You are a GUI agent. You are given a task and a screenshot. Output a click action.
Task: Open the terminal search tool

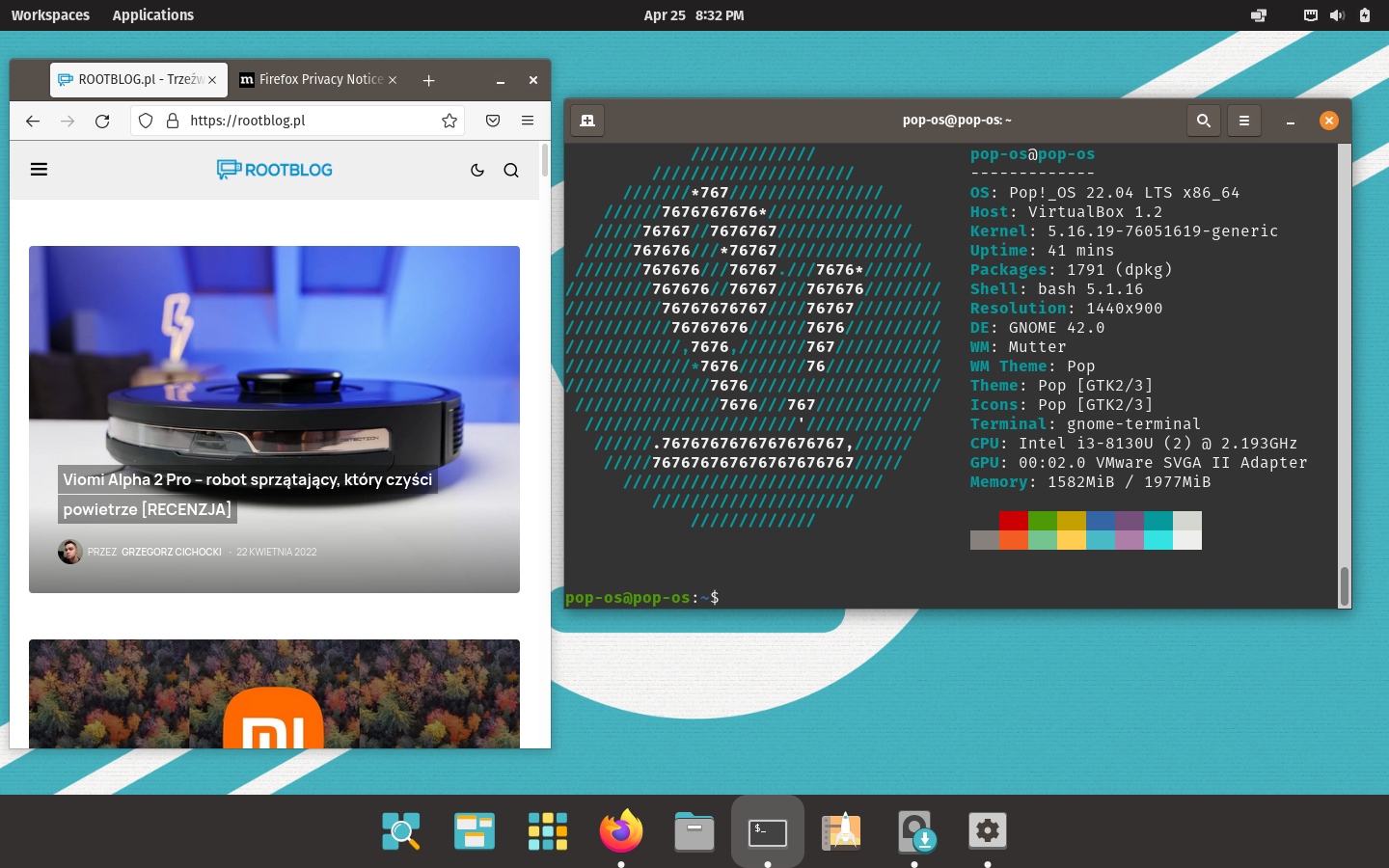(x=1203, y=121)
